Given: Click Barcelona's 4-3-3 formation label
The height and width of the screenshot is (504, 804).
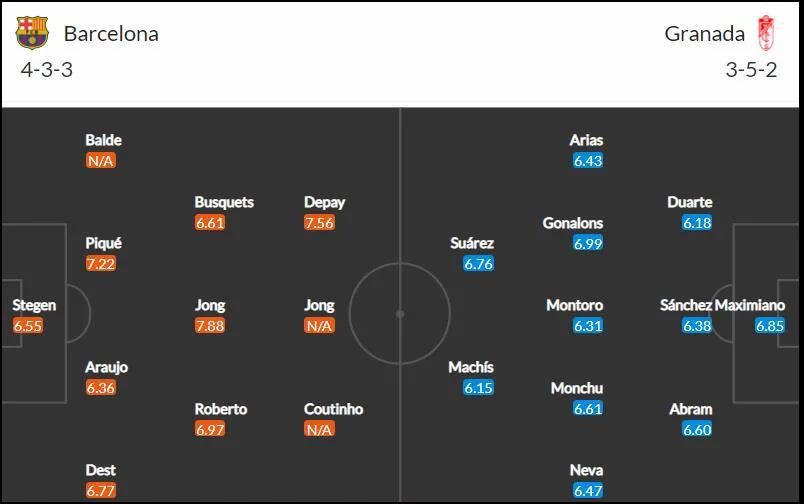Looking at the screenshot, I should [x=47, y=70].
